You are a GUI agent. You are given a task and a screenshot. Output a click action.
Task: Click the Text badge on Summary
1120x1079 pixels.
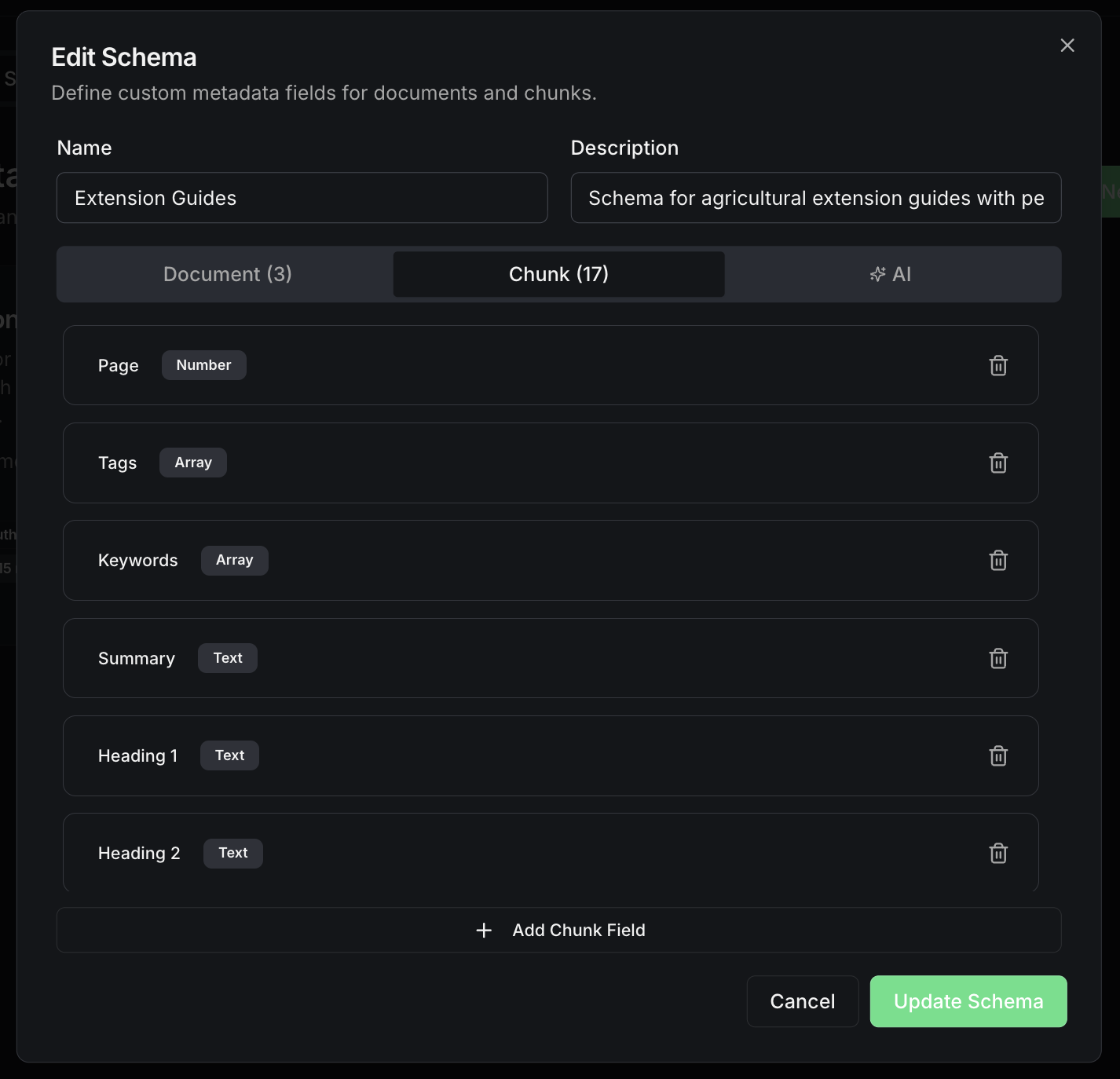[x=227, y=658]
